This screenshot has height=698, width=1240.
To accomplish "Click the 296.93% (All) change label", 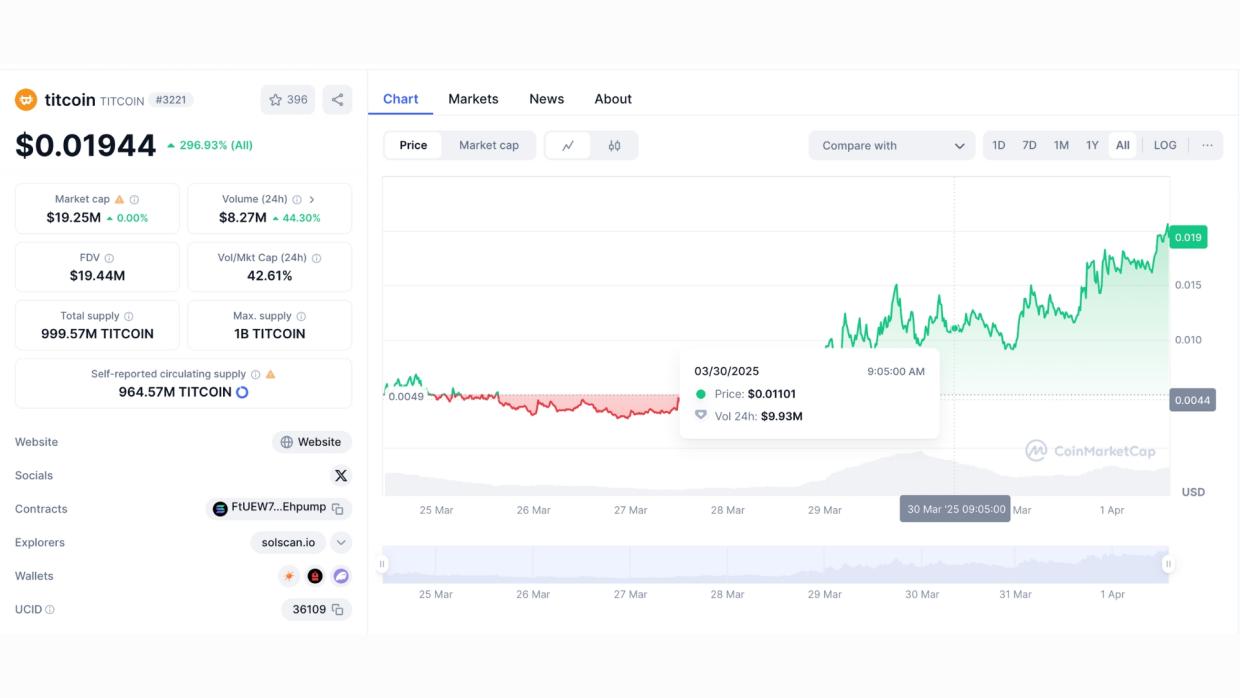I will [x=210, y=145].
